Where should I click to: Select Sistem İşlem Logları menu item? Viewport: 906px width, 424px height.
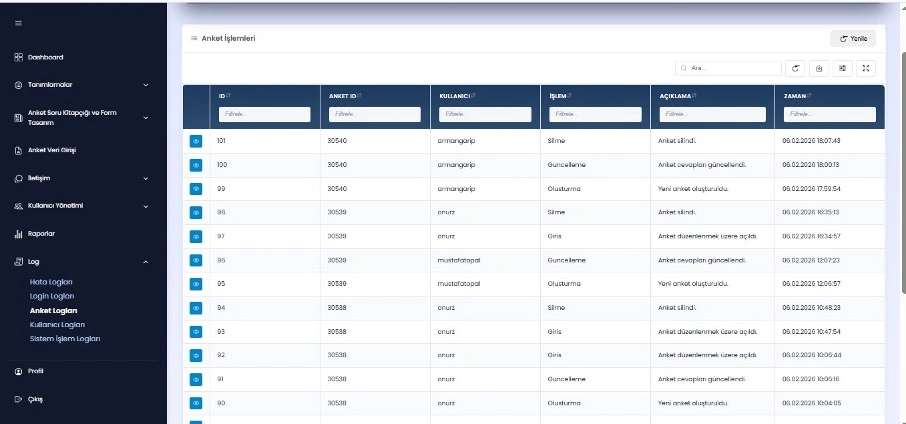(x=65, y=338)
